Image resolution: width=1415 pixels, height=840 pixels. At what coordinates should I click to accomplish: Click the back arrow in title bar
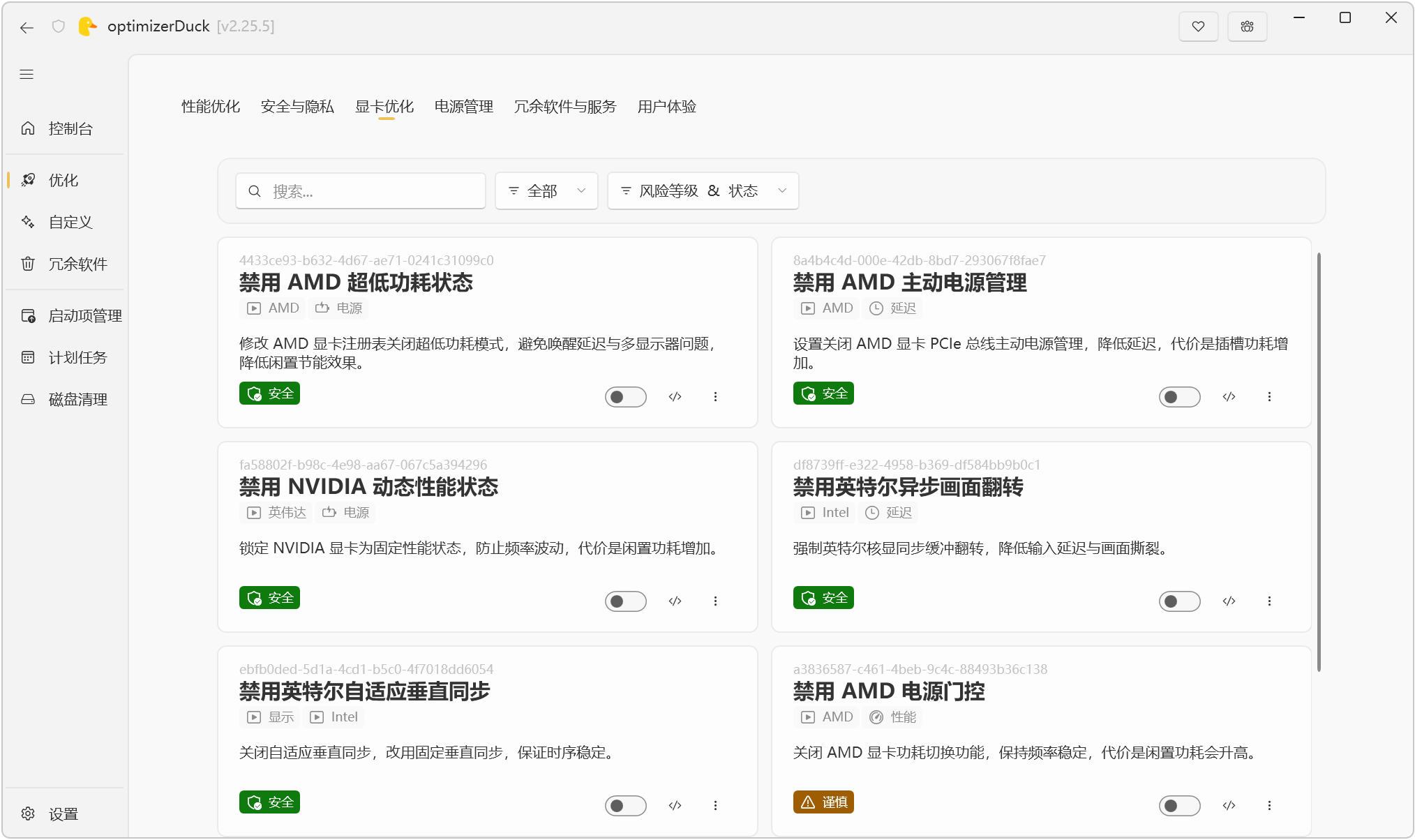coord(27,27)
